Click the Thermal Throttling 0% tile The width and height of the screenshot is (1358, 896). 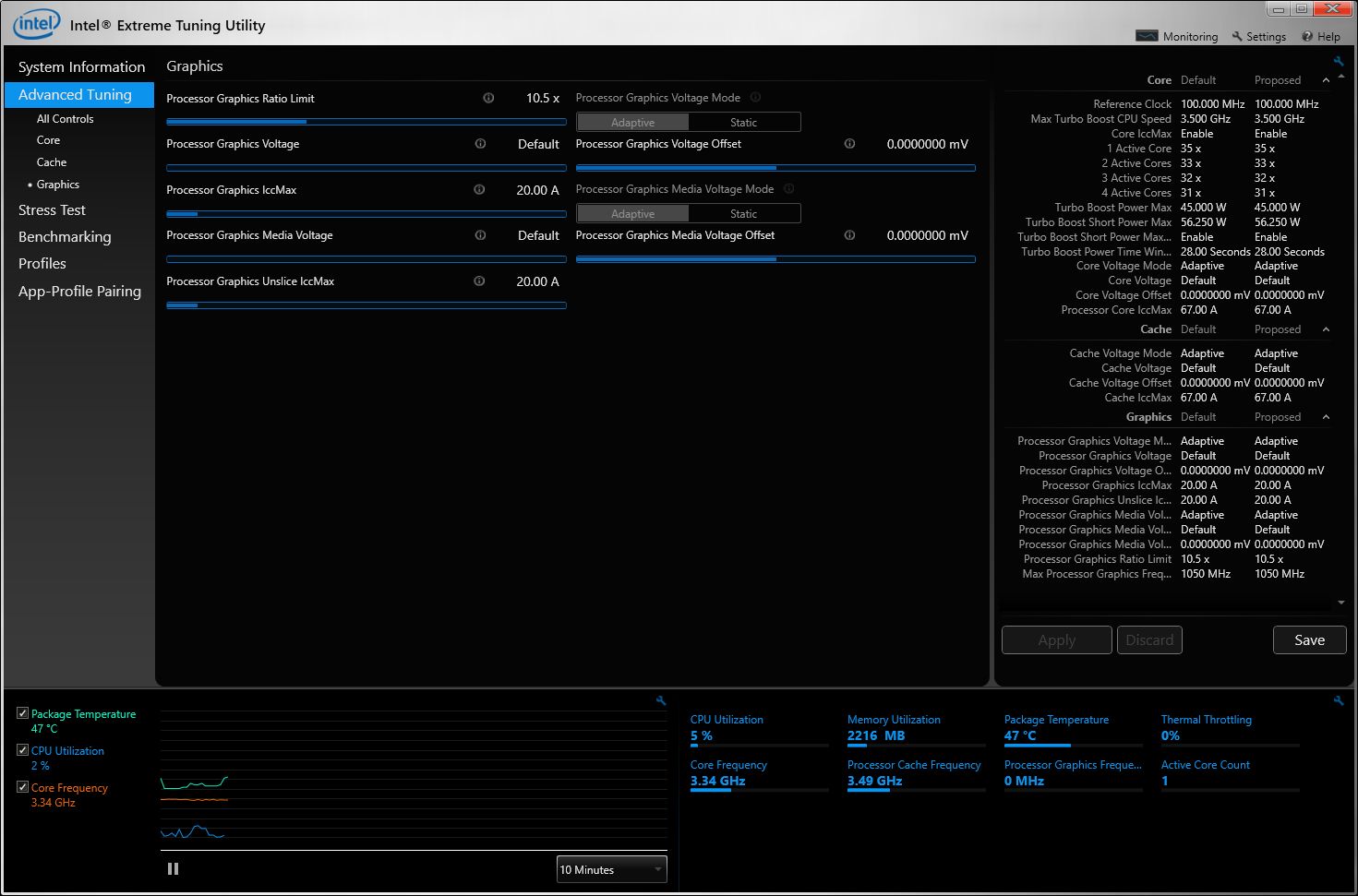coord(1230,729)
